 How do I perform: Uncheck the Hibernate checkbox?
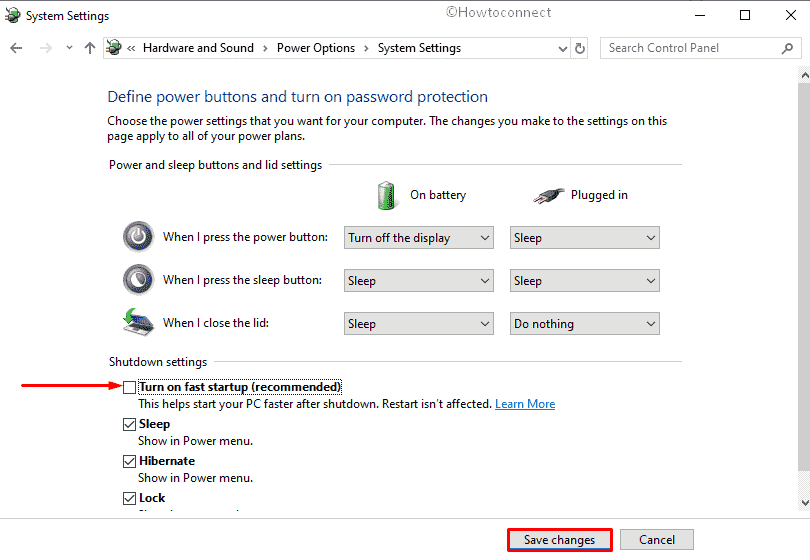pos(130,461)
